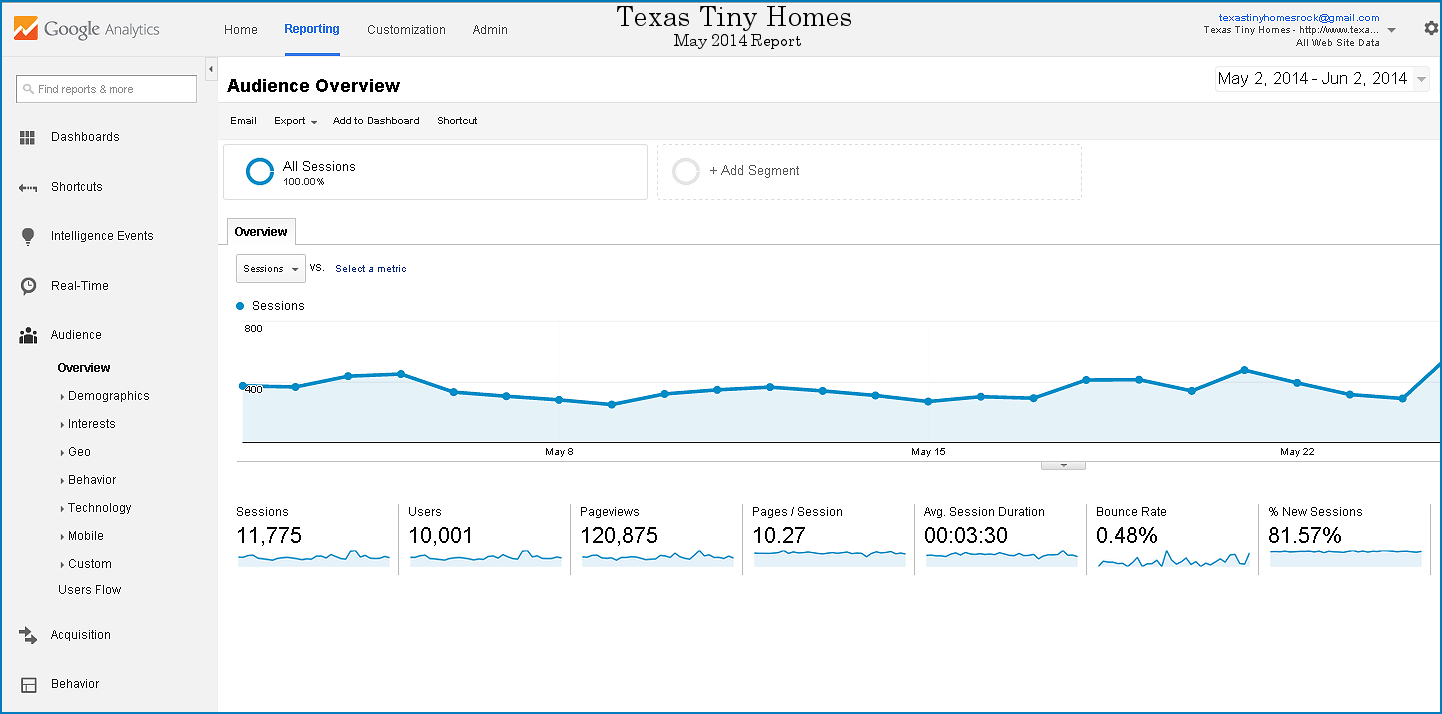
Task: Select the Behavior sidebar icon
Action: [x=27, y=683]
